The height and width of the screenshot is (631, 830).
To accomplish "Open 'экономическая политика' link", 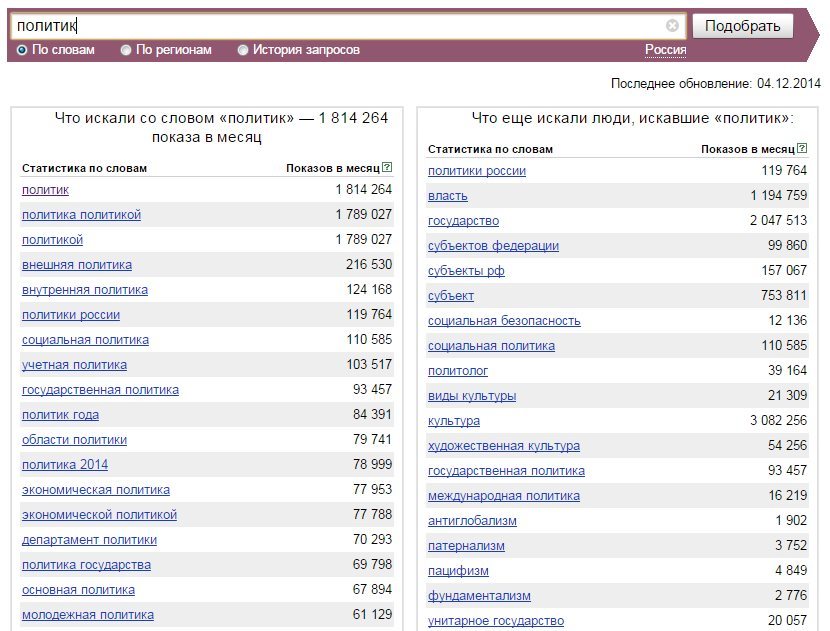I will pyautogui.click(x=96, y=490).
